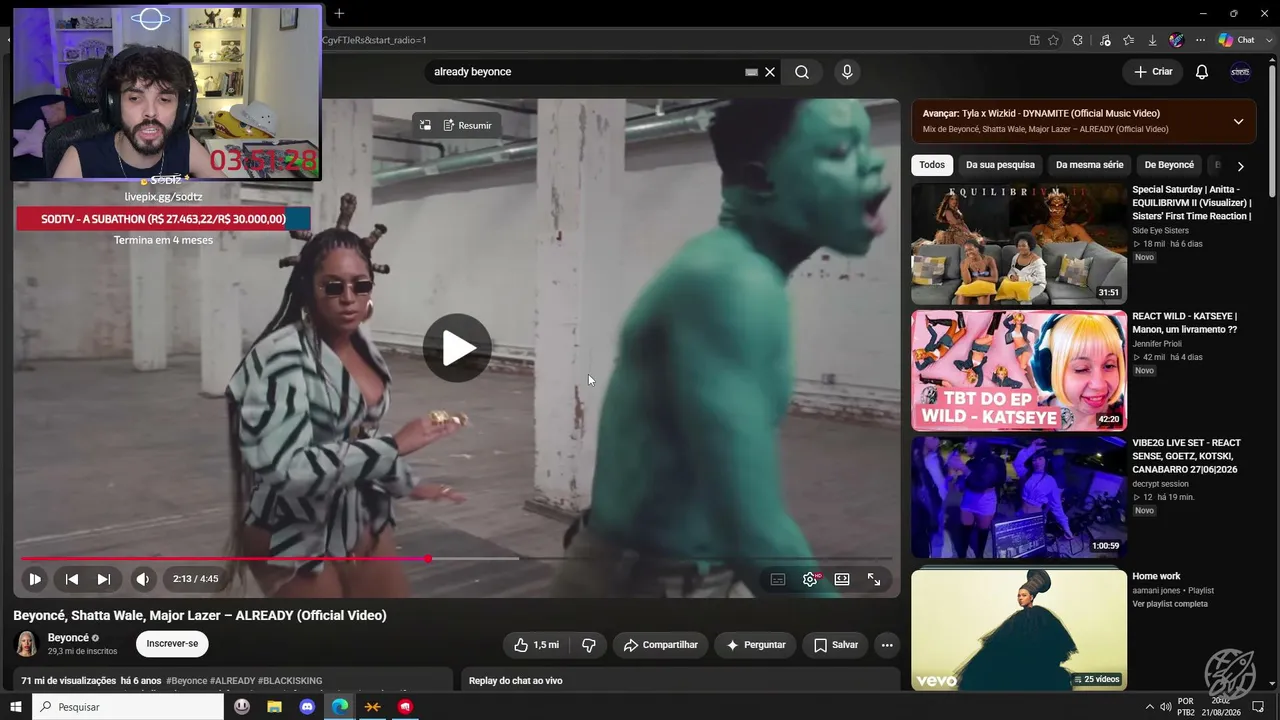1280x720 pixels.
Task: Show hidden system tray icons
Action: tap(1149, 707)
